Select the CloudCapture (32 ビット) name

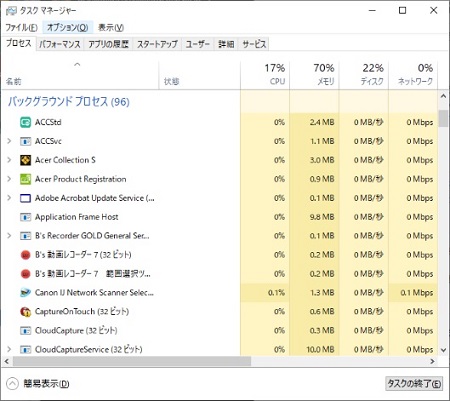coord(76,331)
